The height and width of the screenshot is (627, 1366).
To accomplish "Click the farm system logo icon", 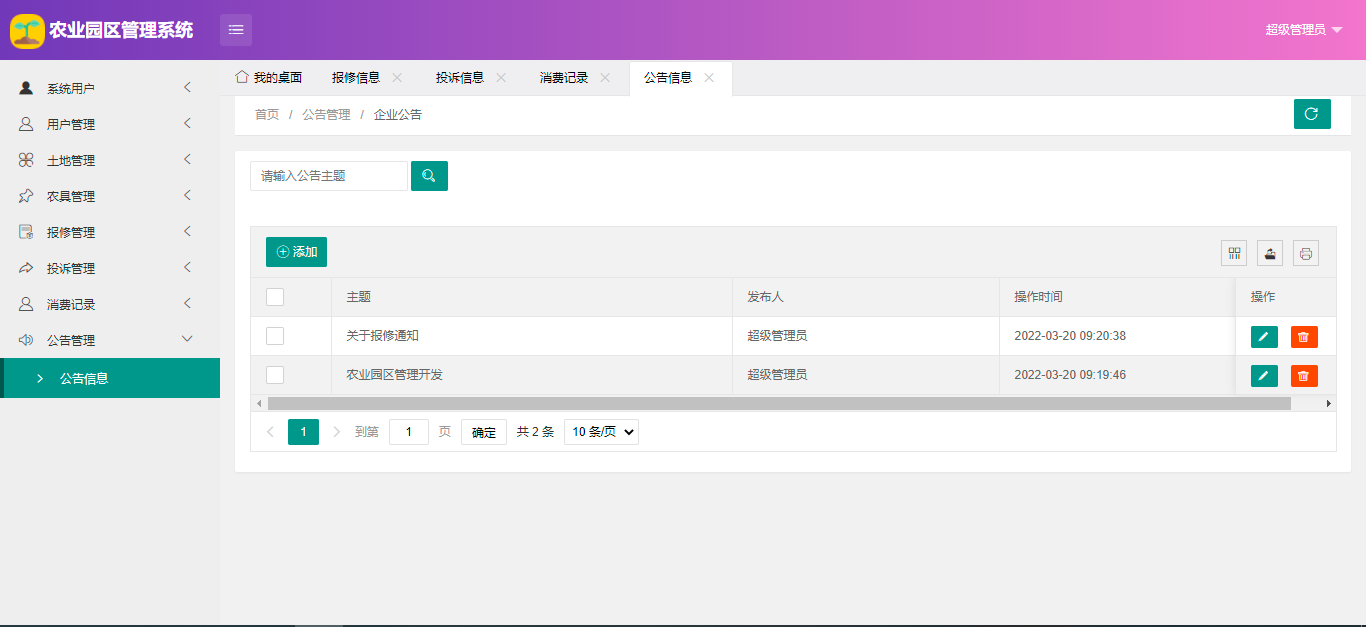I will [x=27, y=31].
